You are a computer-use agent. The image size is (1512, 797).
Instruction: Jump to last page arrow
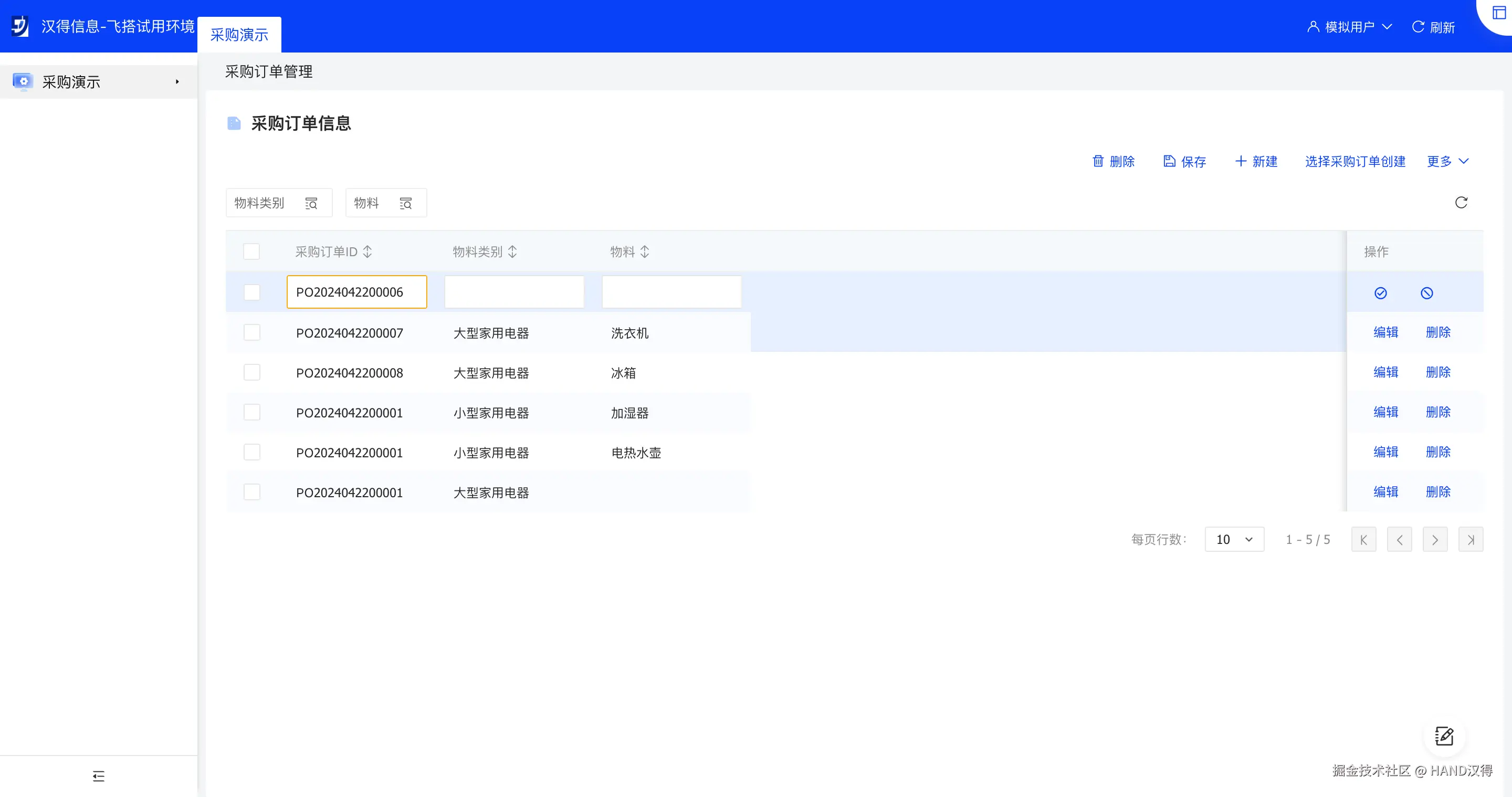pos(1471,539)
